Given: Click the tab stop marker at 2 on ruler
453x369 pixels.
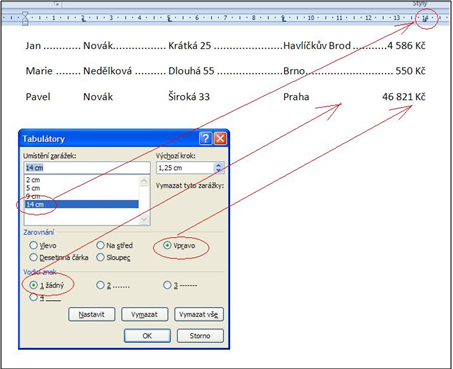Looking at the screenshot, I should click(x=83, y=20).
